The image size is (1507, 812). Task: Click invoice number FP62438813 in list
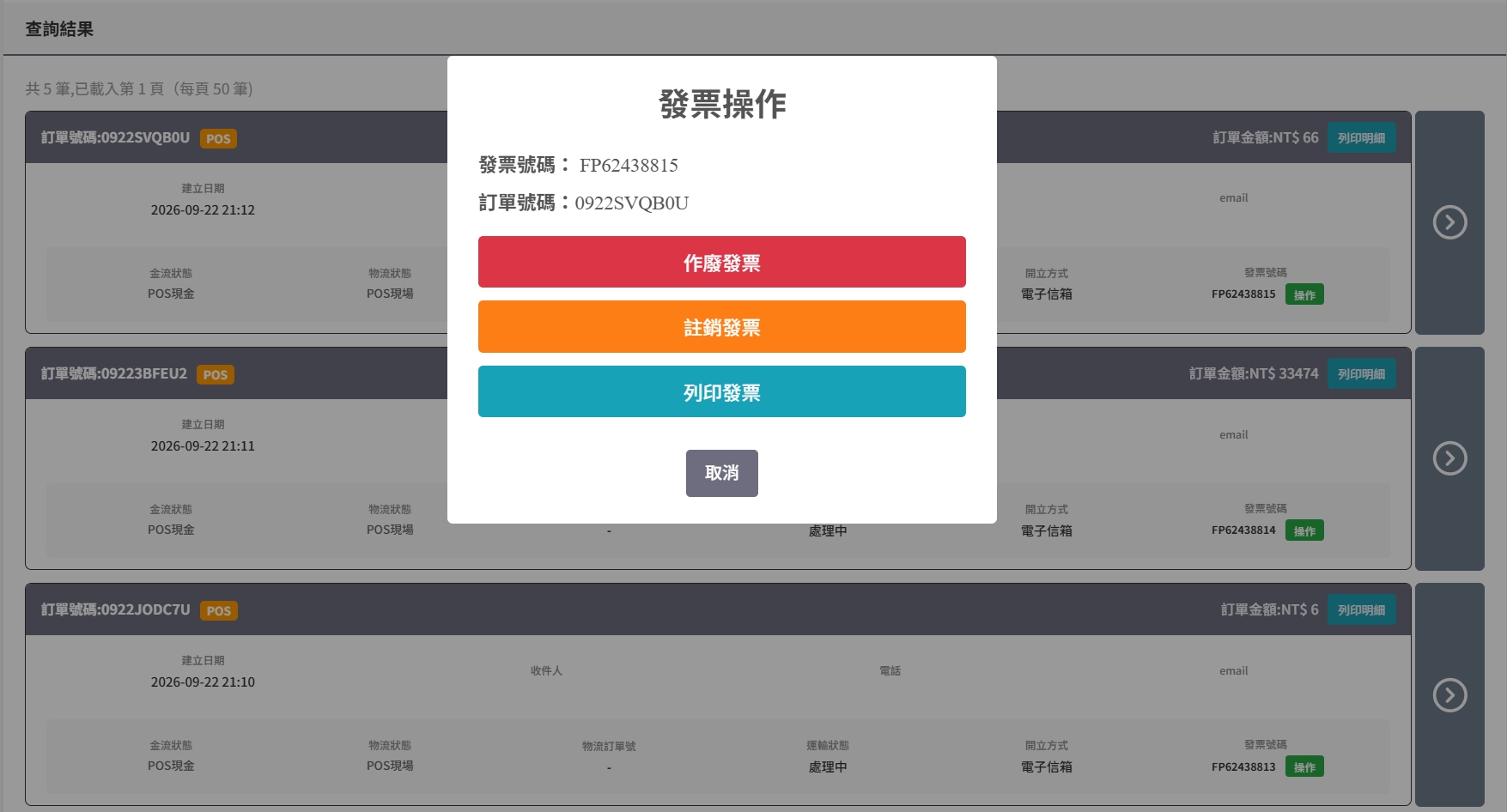coord(1243,767)
